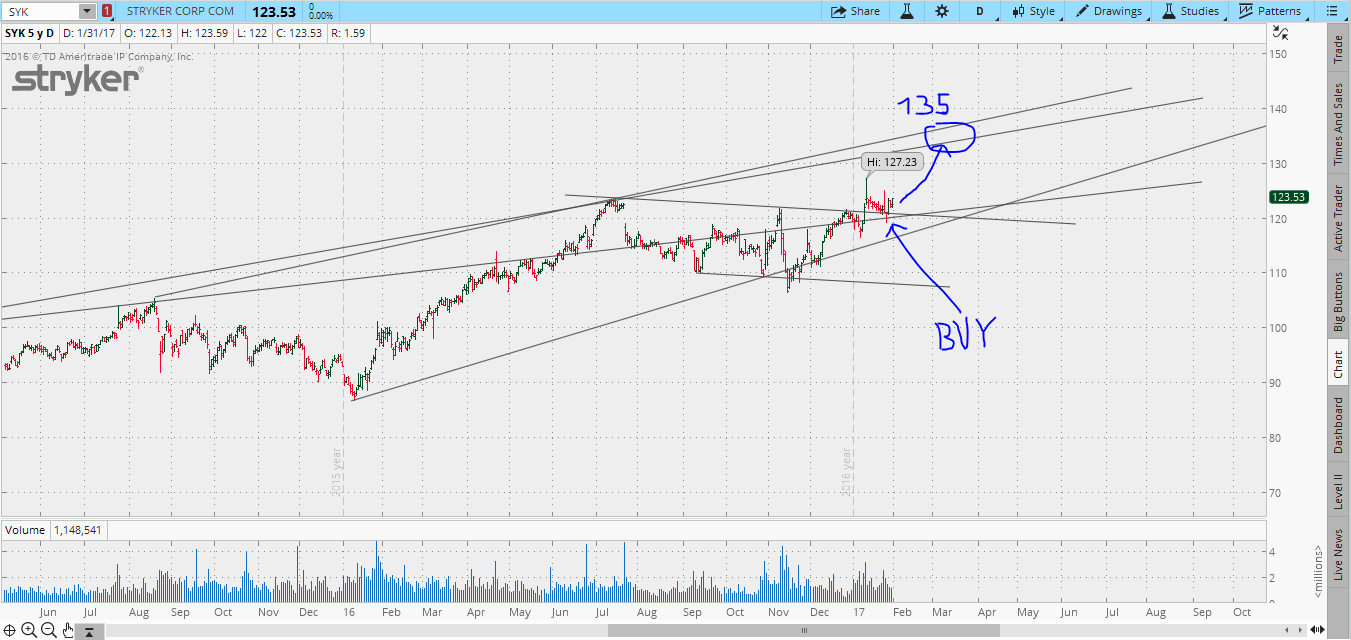Open the Share menu

(856, 11)
